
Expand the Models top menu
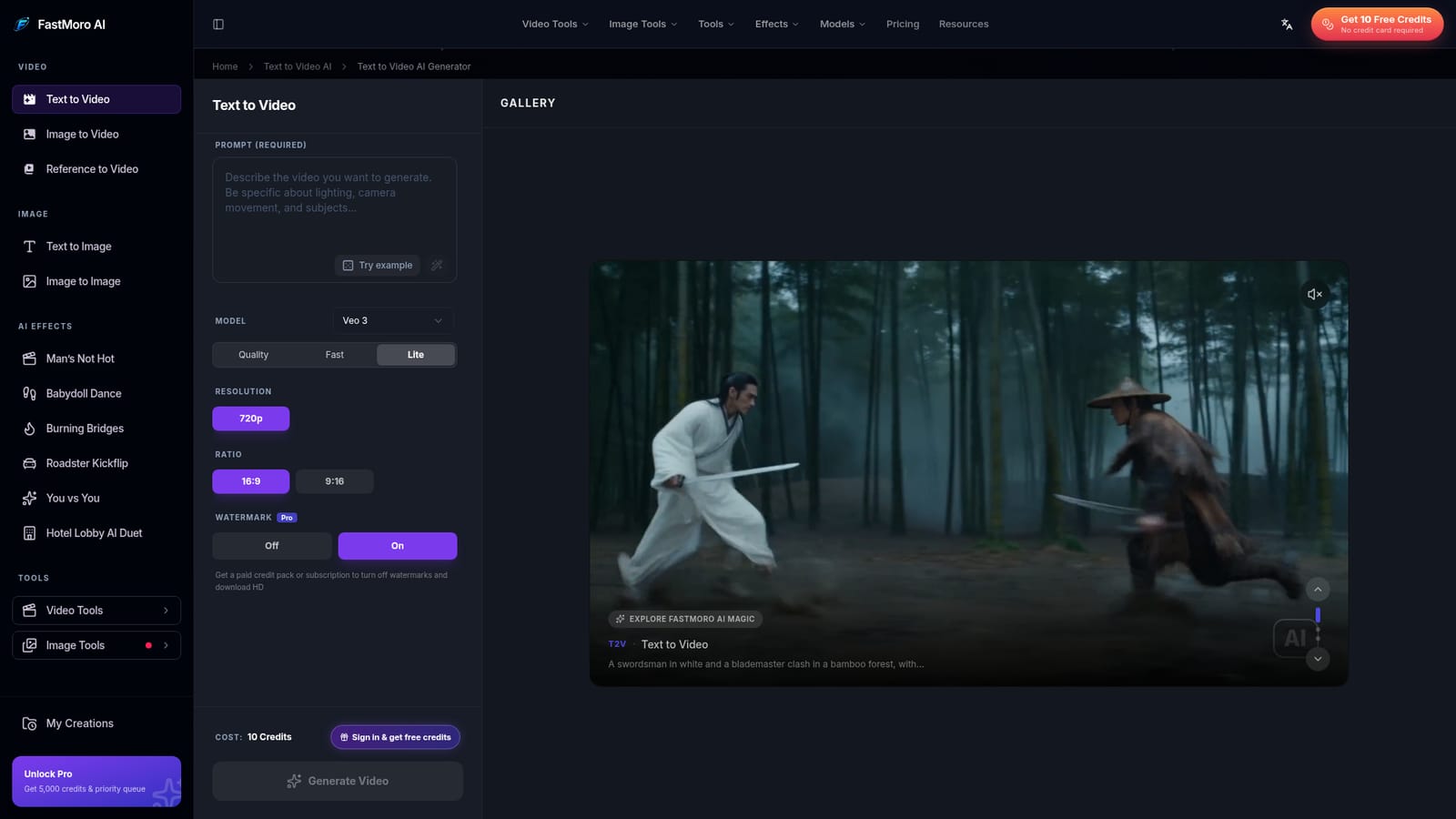pyautogui.click(x=843, y=25)
